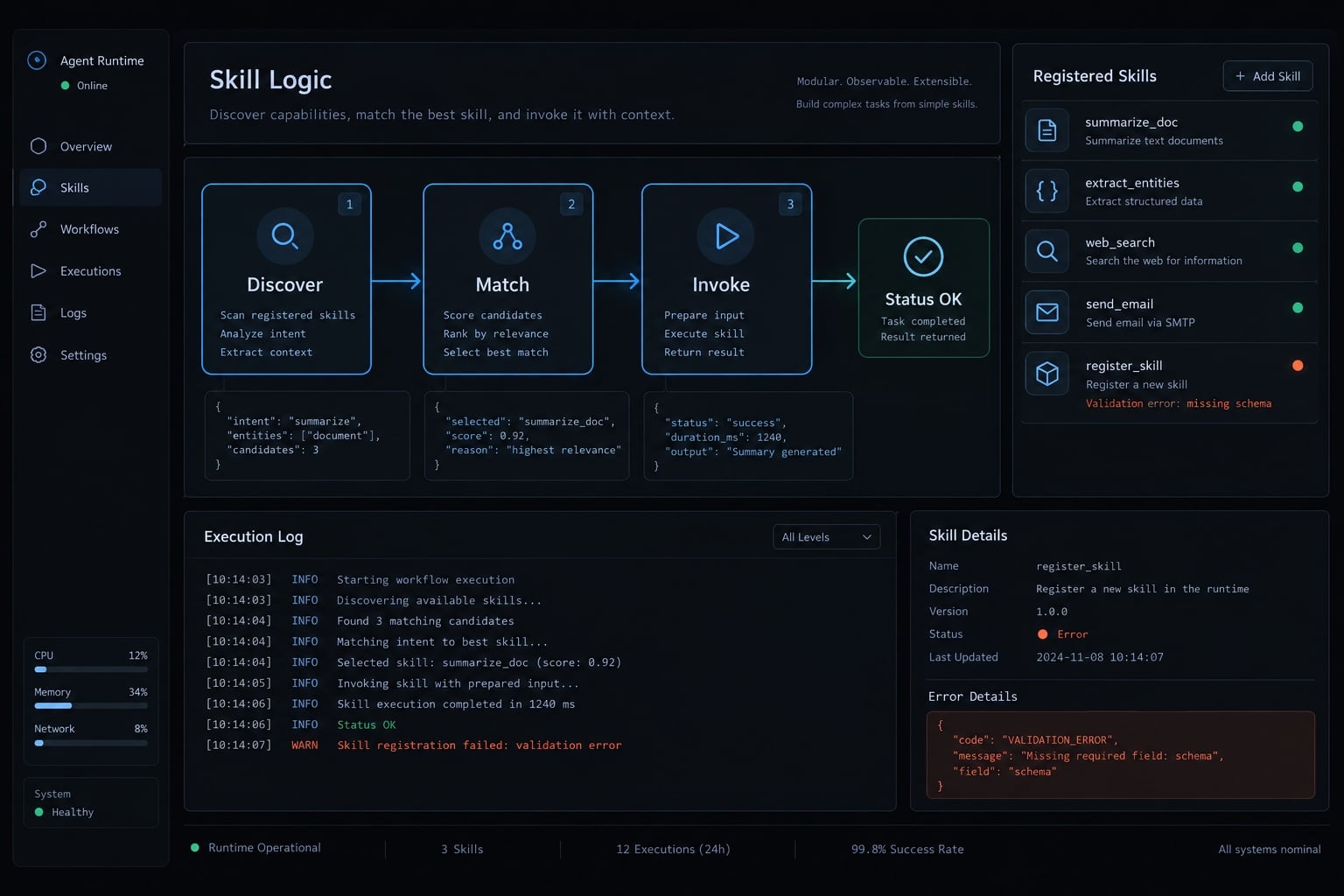This screenshot has height=896, width=1344.
Task: Click the CPU usage bar
Action: [91, 669]
